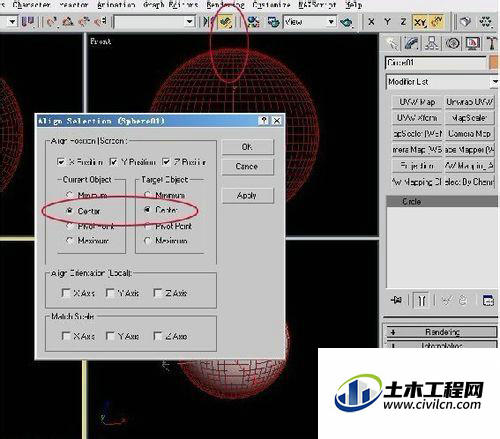Enable X Axis in Match Scale
The width and height of the screenshot is (500, 439).
(66, 336)
